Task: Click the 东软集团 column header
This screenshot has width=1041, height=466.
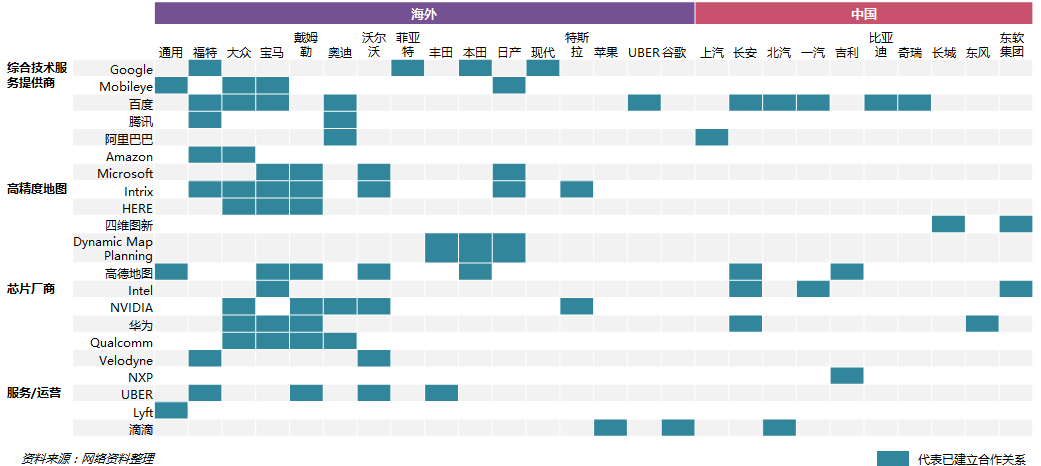Action: (1012, 44)
